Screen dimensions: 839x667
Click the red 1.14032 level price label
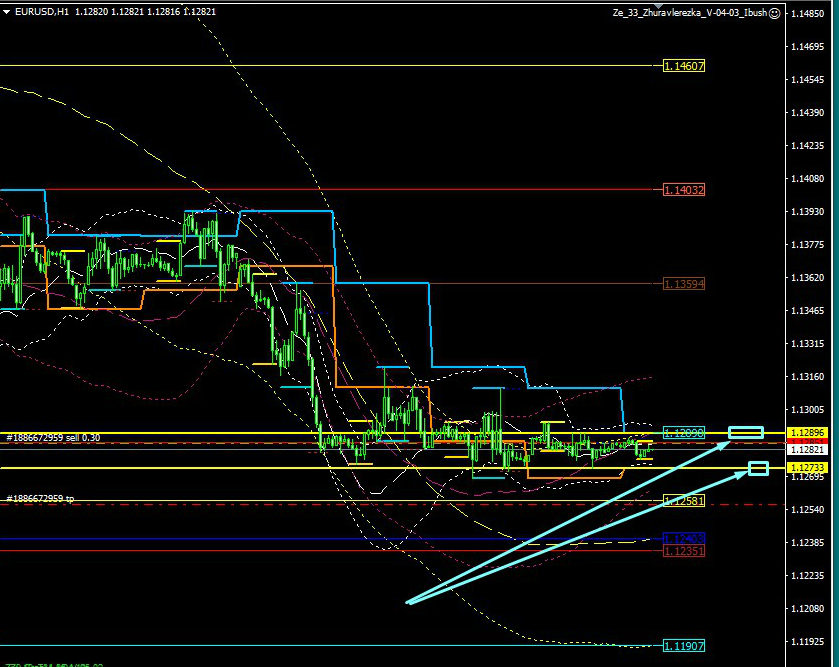click(684, 189)
